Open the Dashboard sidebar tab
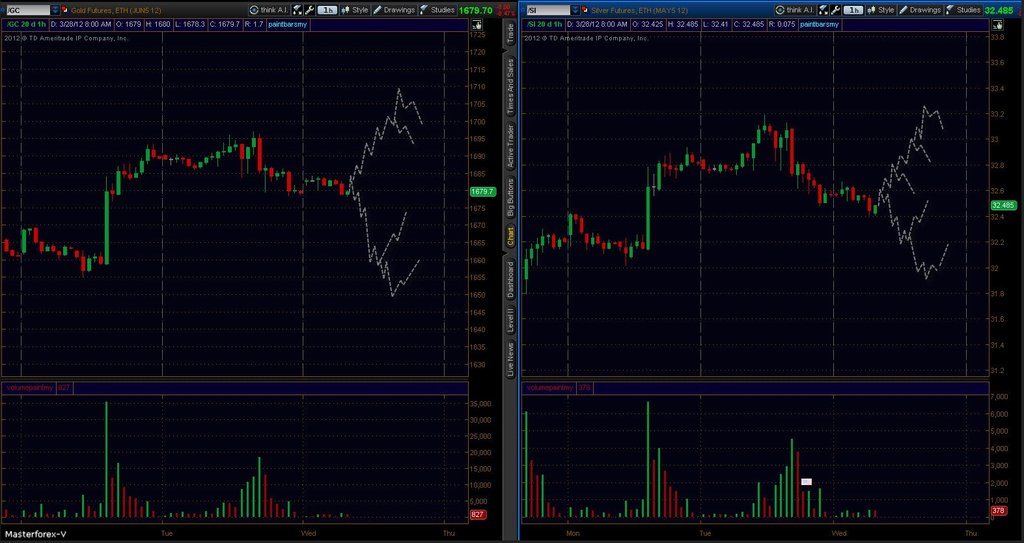The height and width of the screenshot is (543, 1024). (510, 279)
